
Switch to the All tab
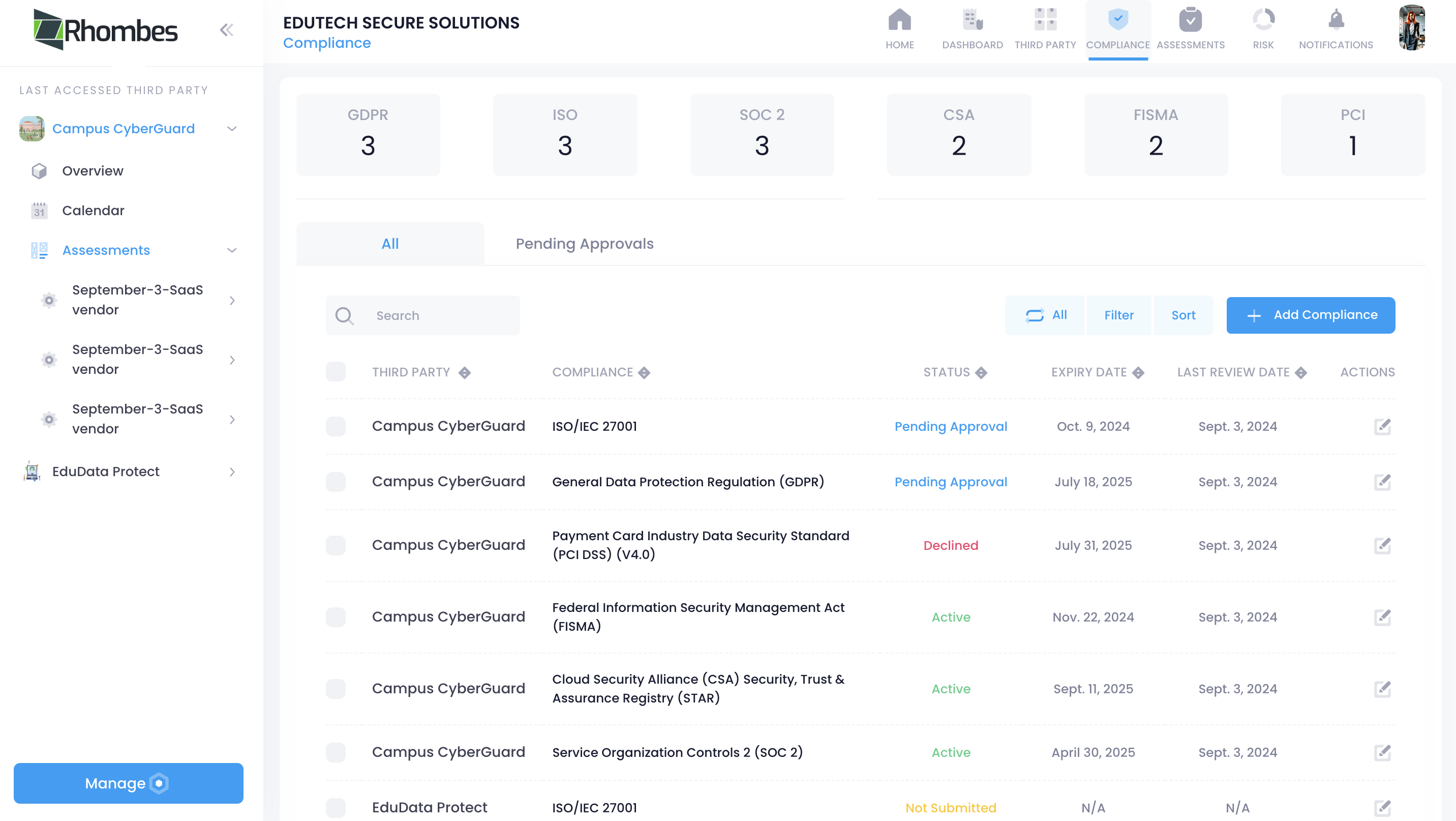(390, 244)
